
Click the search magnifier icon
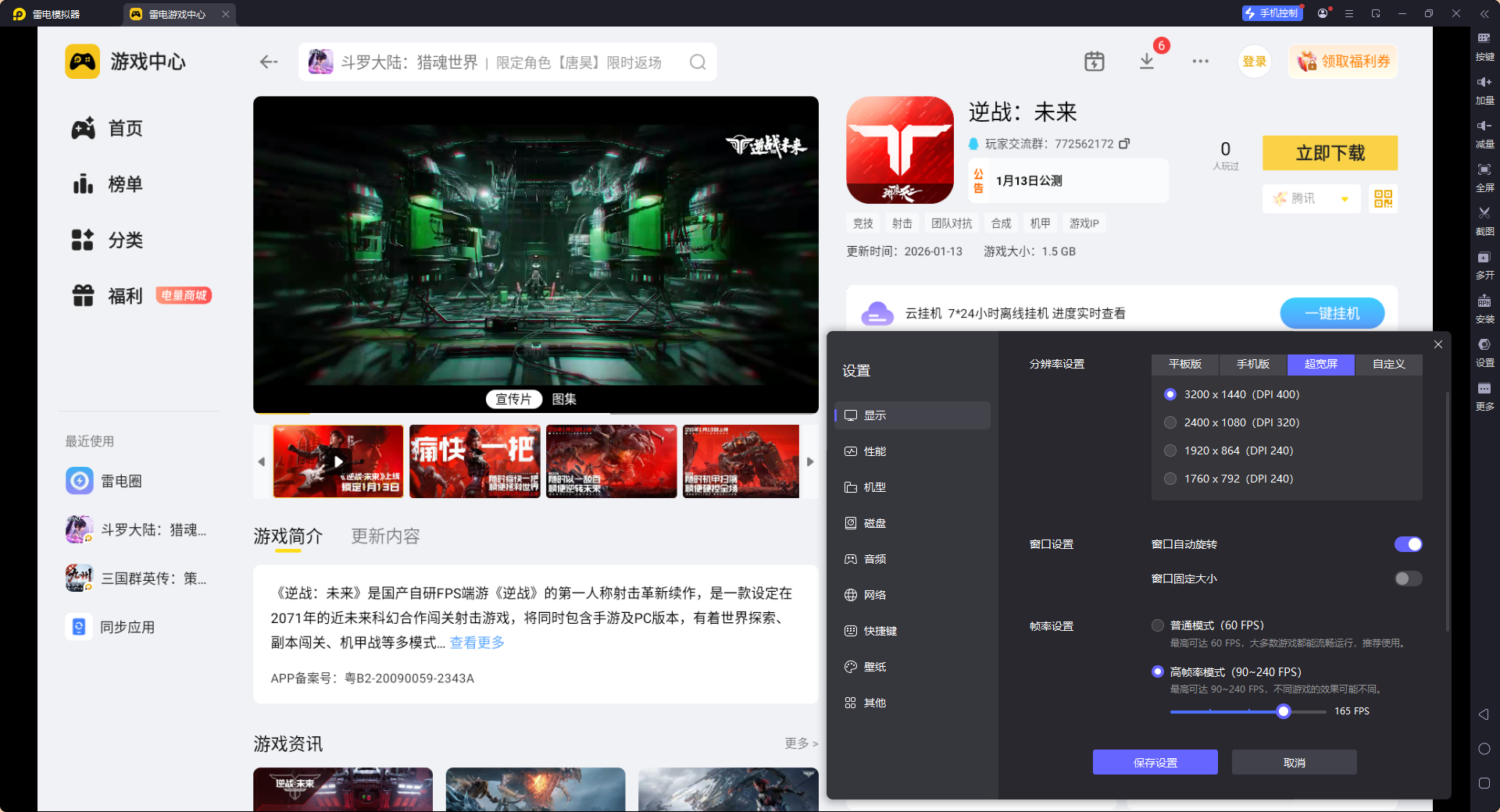click(x=698, y=62)
